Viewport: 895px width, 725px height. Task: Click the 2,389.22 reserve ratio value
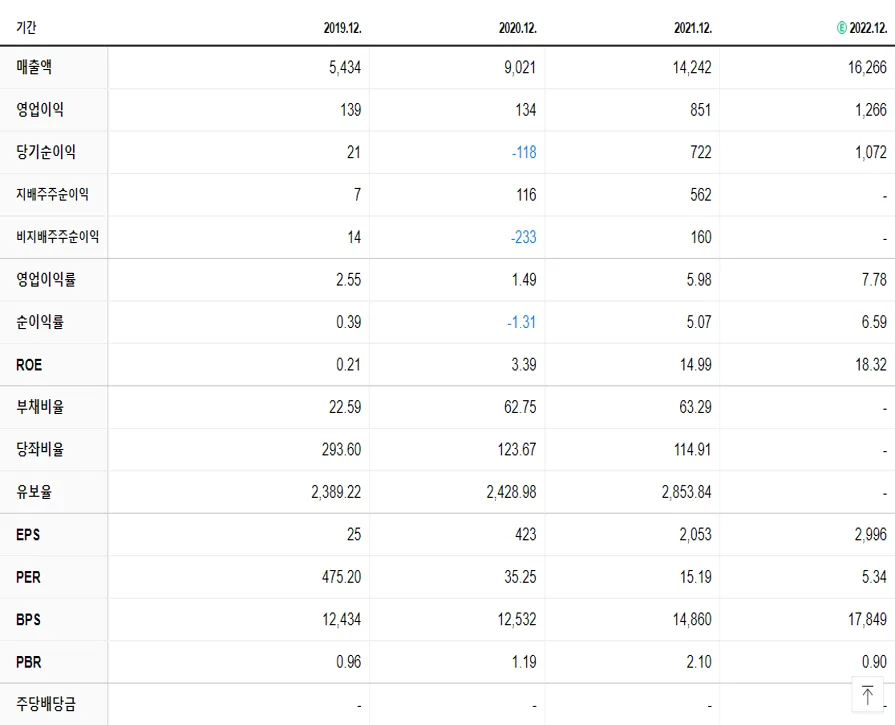pyautogui.click(x=336, y=492)
